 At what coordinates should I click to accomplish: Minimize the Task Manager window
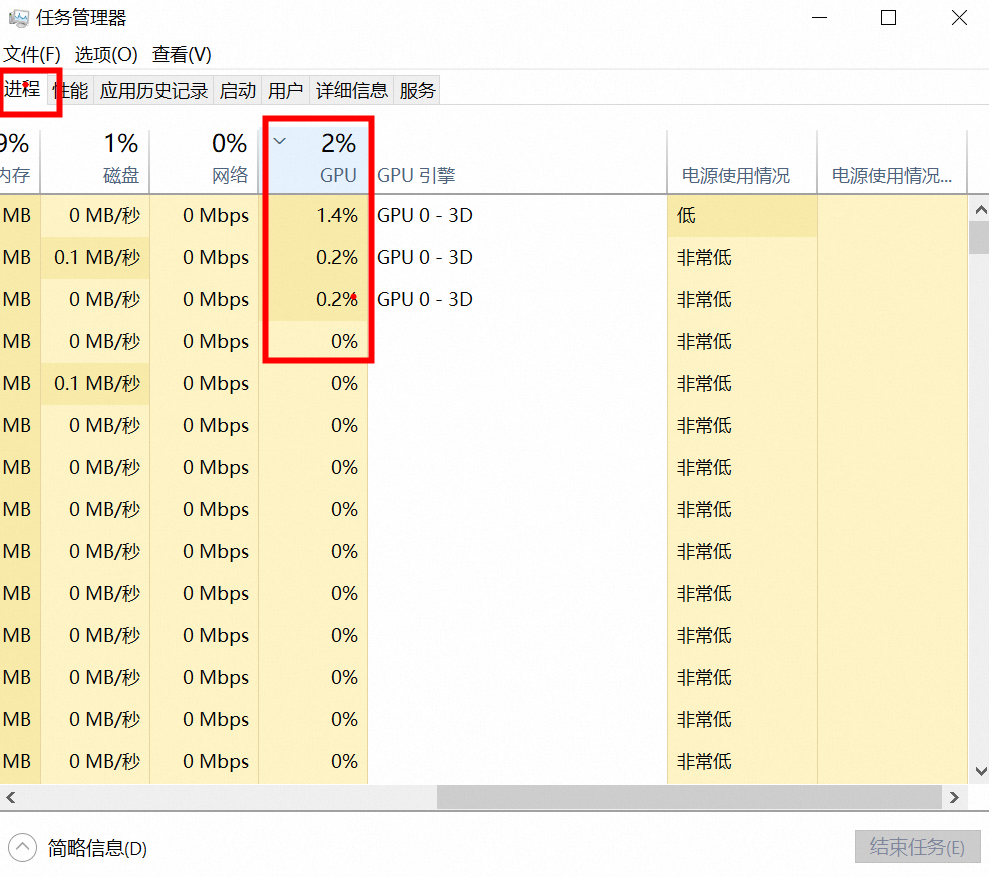pos(819,18)
